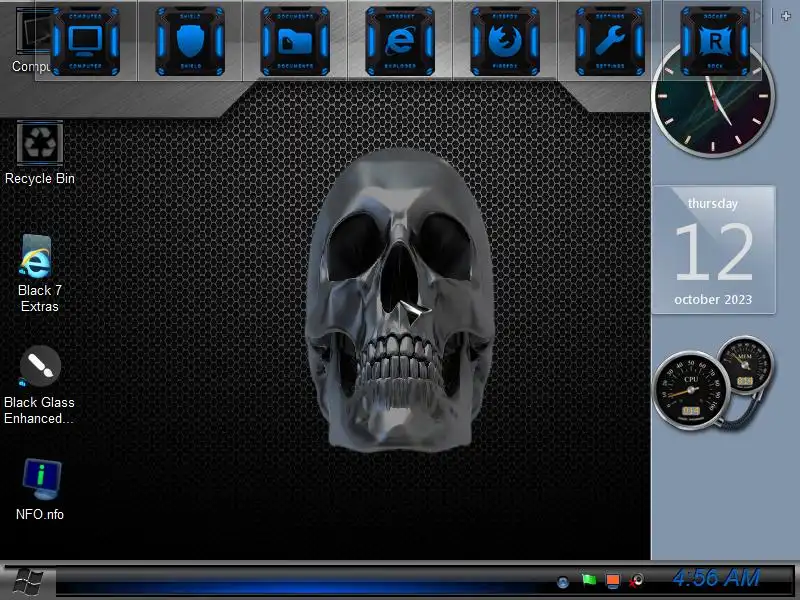Click the round blue globe tray icon
The height and width of the screenshot is (600, 800).
point(563,582)
